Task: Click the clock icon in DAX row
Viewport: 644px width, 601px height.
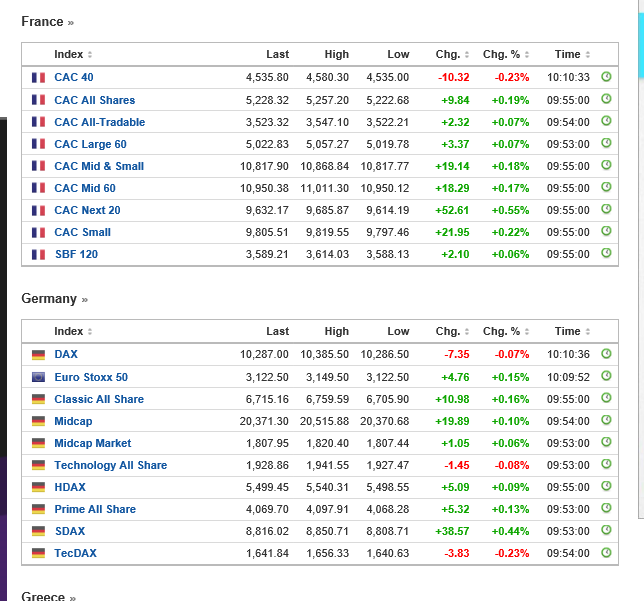Action: (x=606, y=354)
